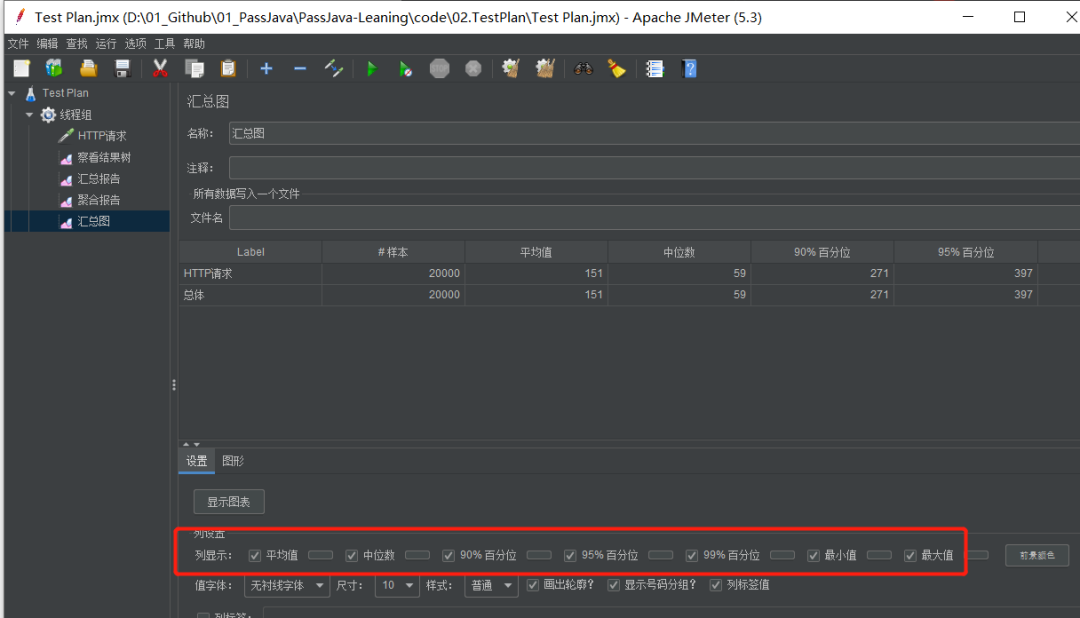Toggle the 90% 百分位 checkbox

pyautogui.click(x=448, y=555)
